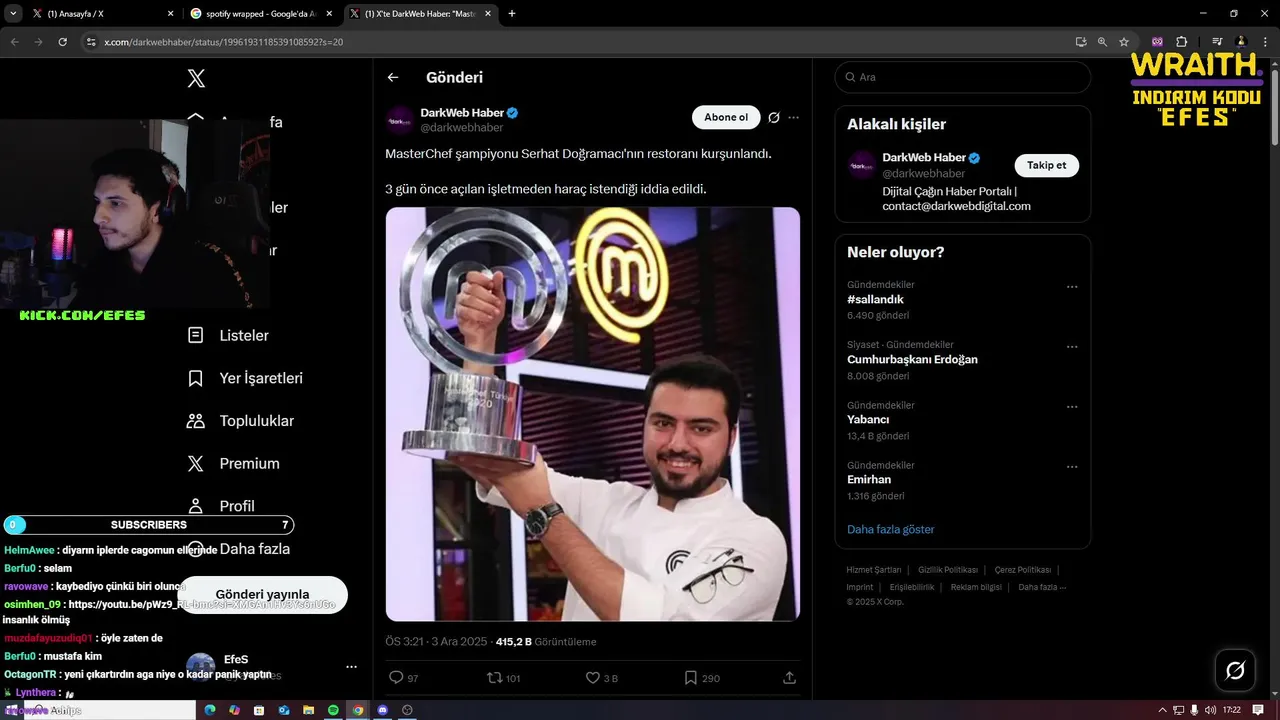
Task: Click the site info icon in address bar
Action: 91,42
